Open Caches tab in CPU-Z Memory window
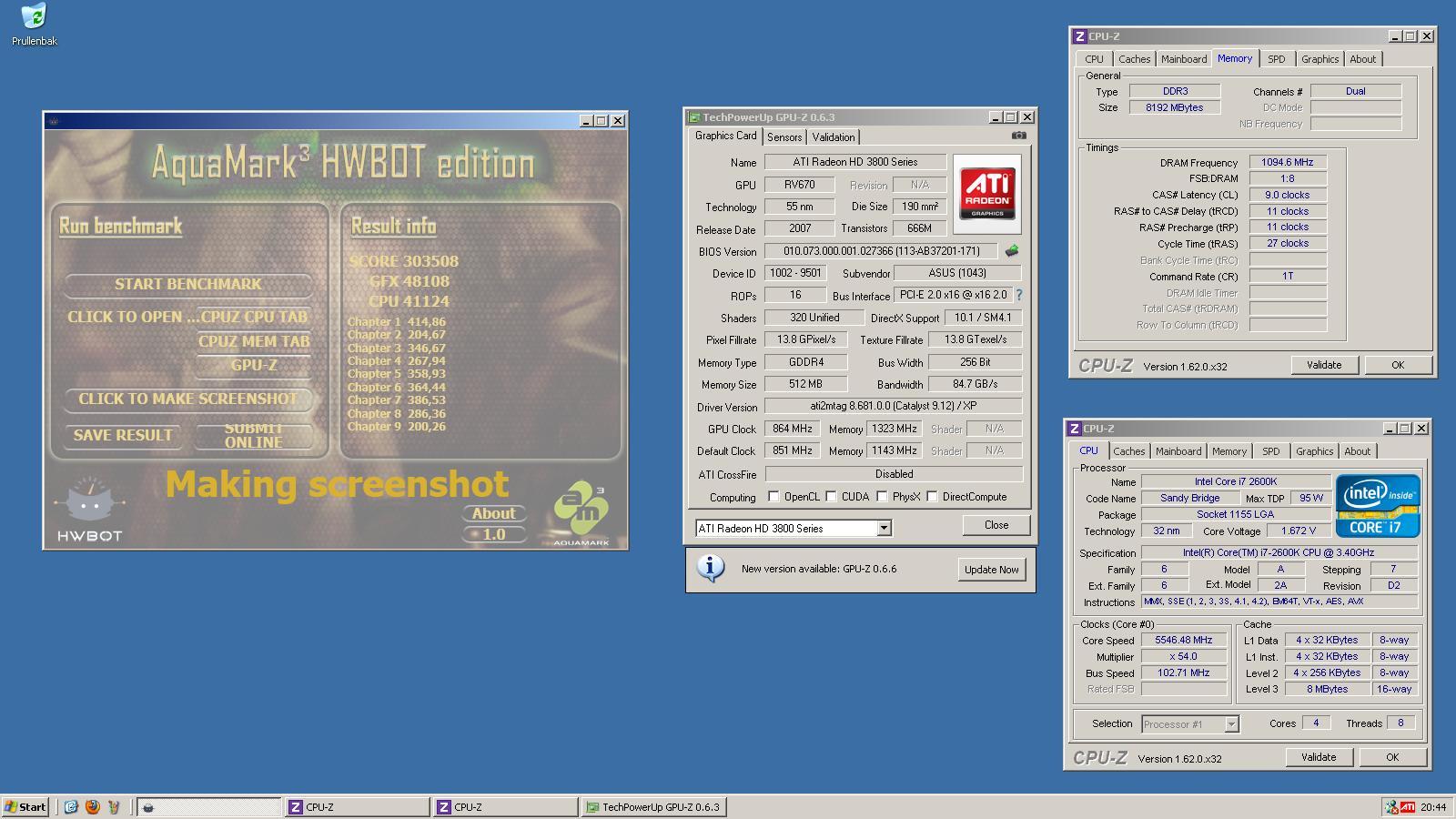The height and width of the screenshot is (819, 1456). pos(1135,59)
